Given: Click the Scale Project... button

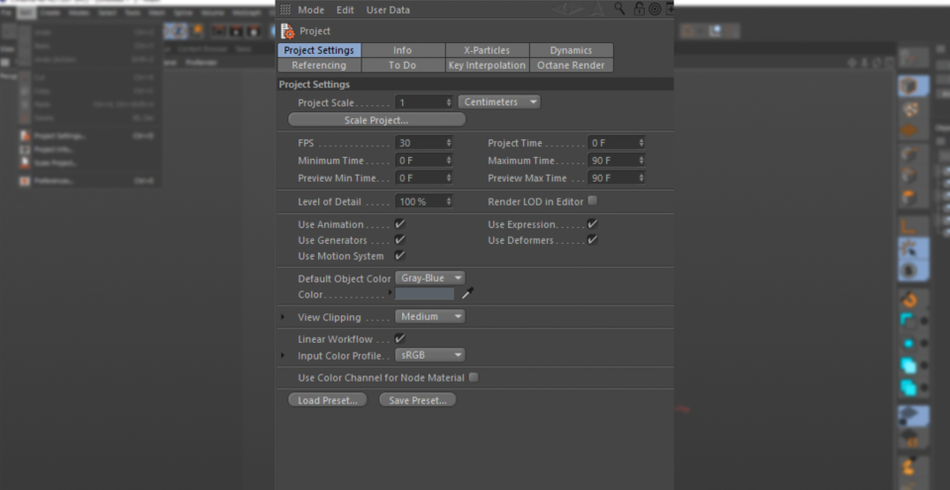Looking at the screenshot, I should click(x=377, y=120).
